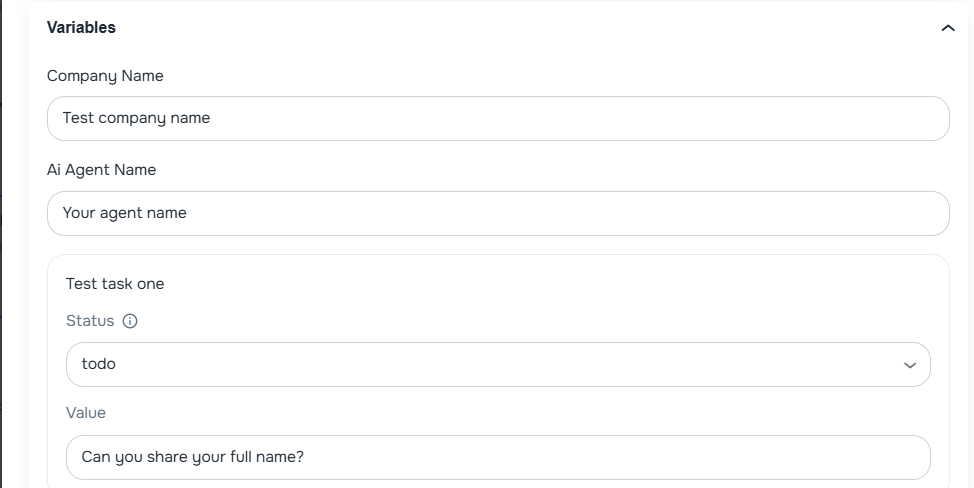
Task: Click the Test task one title
Action: coord(115,284)
